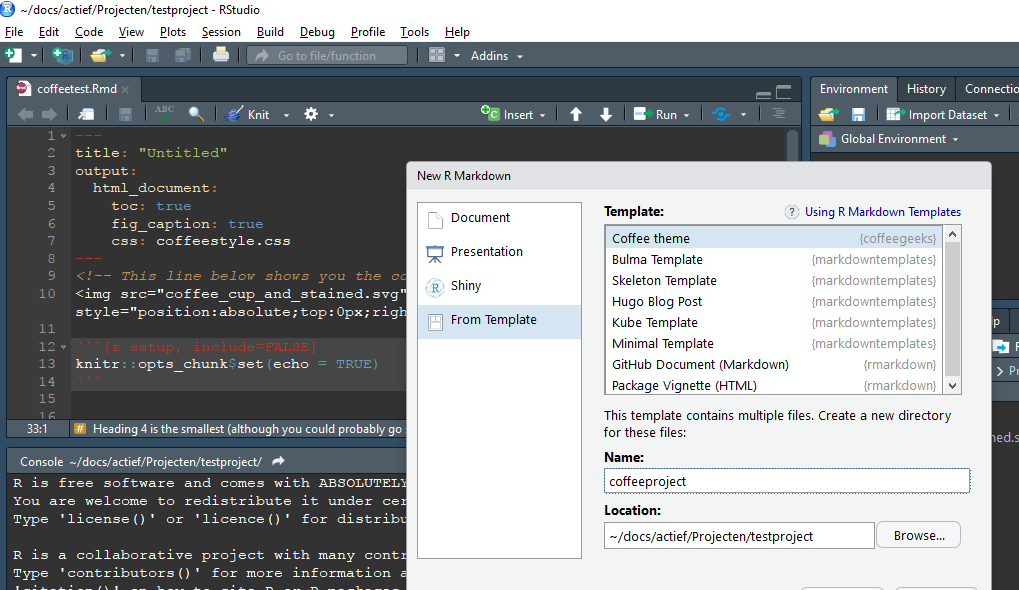The height and width of the screenshot is (590, 1019).
Task: Click the Find/Replace magnifier icon
Action: coord(196,114)
